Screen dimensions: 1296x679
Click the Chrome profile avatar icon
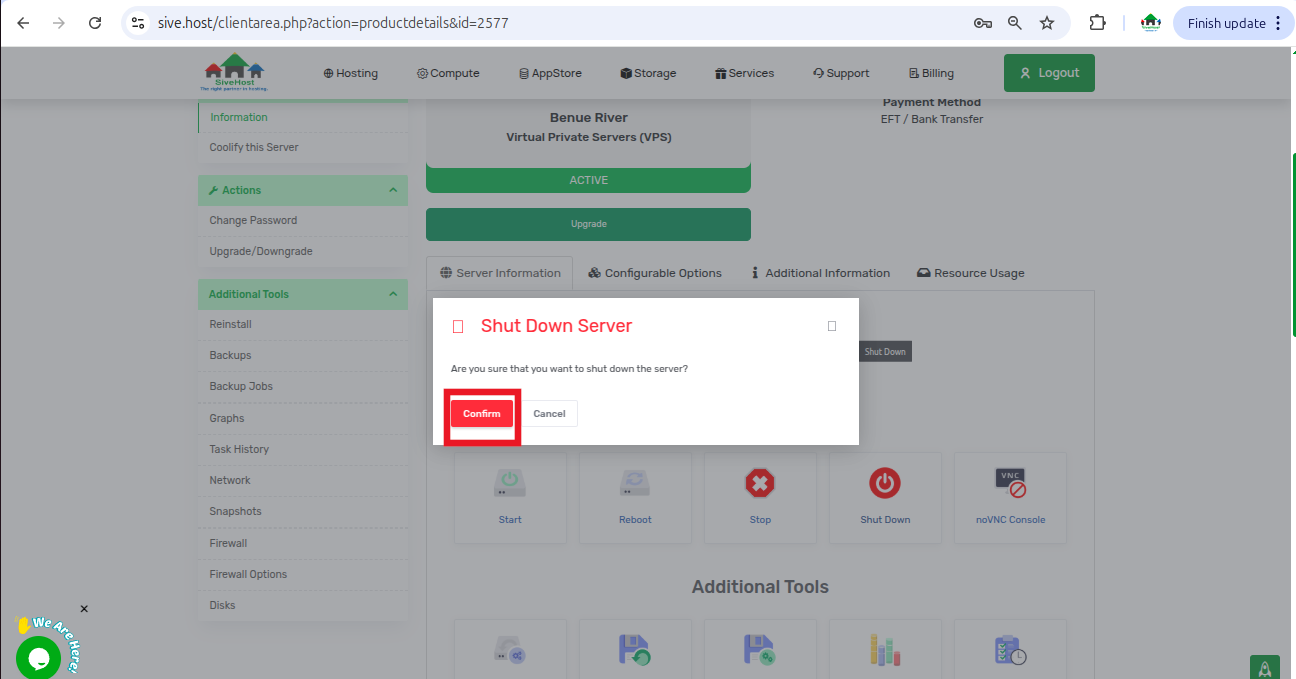coord(1150,23)
